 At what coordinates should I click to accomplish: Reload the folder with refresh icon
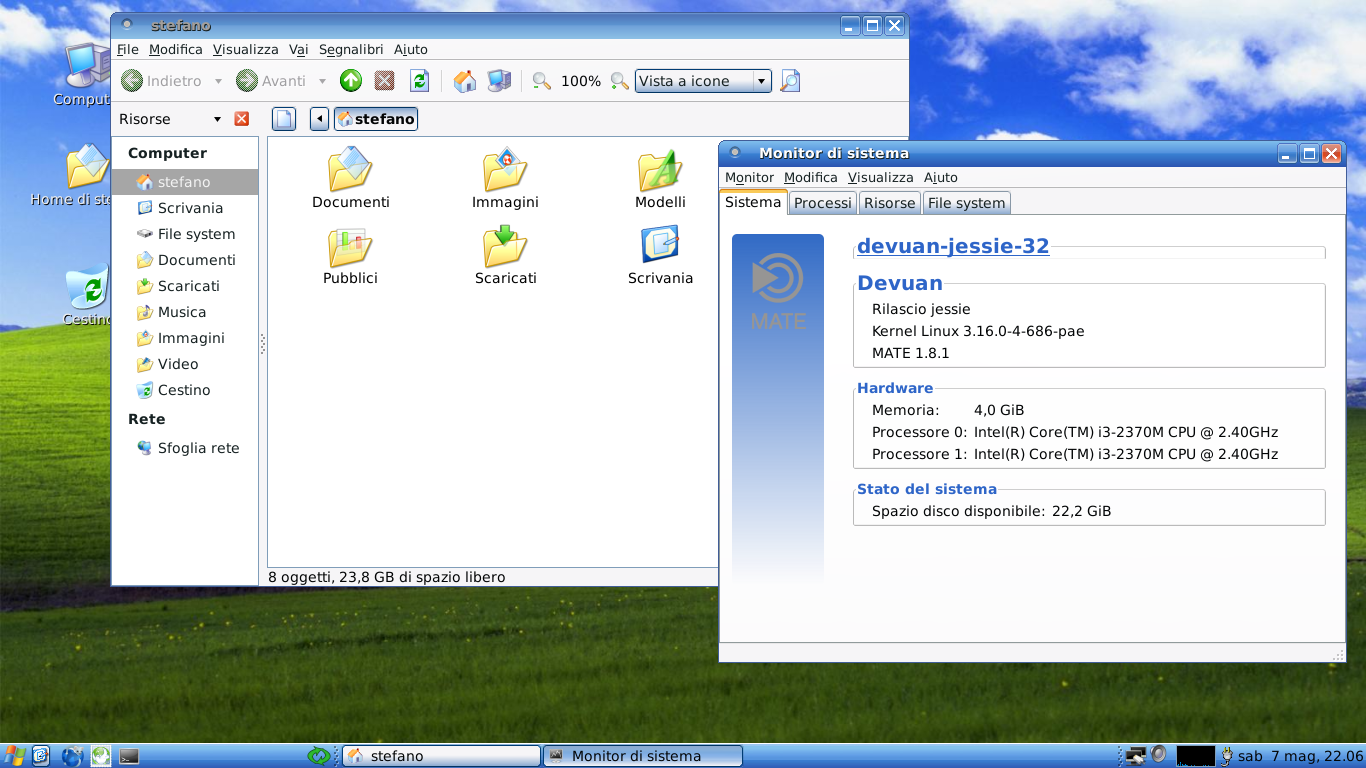click(420, 81)
